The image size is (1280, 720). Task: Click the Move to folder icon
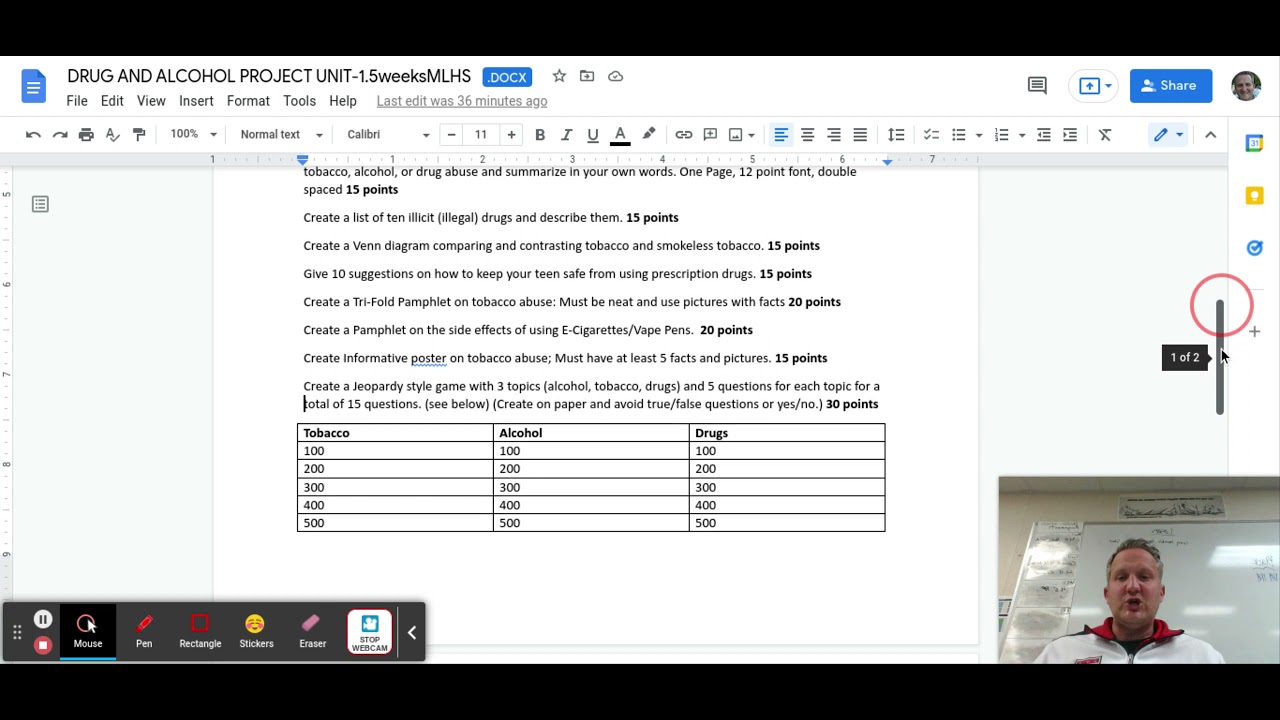[x=587, y=76]
